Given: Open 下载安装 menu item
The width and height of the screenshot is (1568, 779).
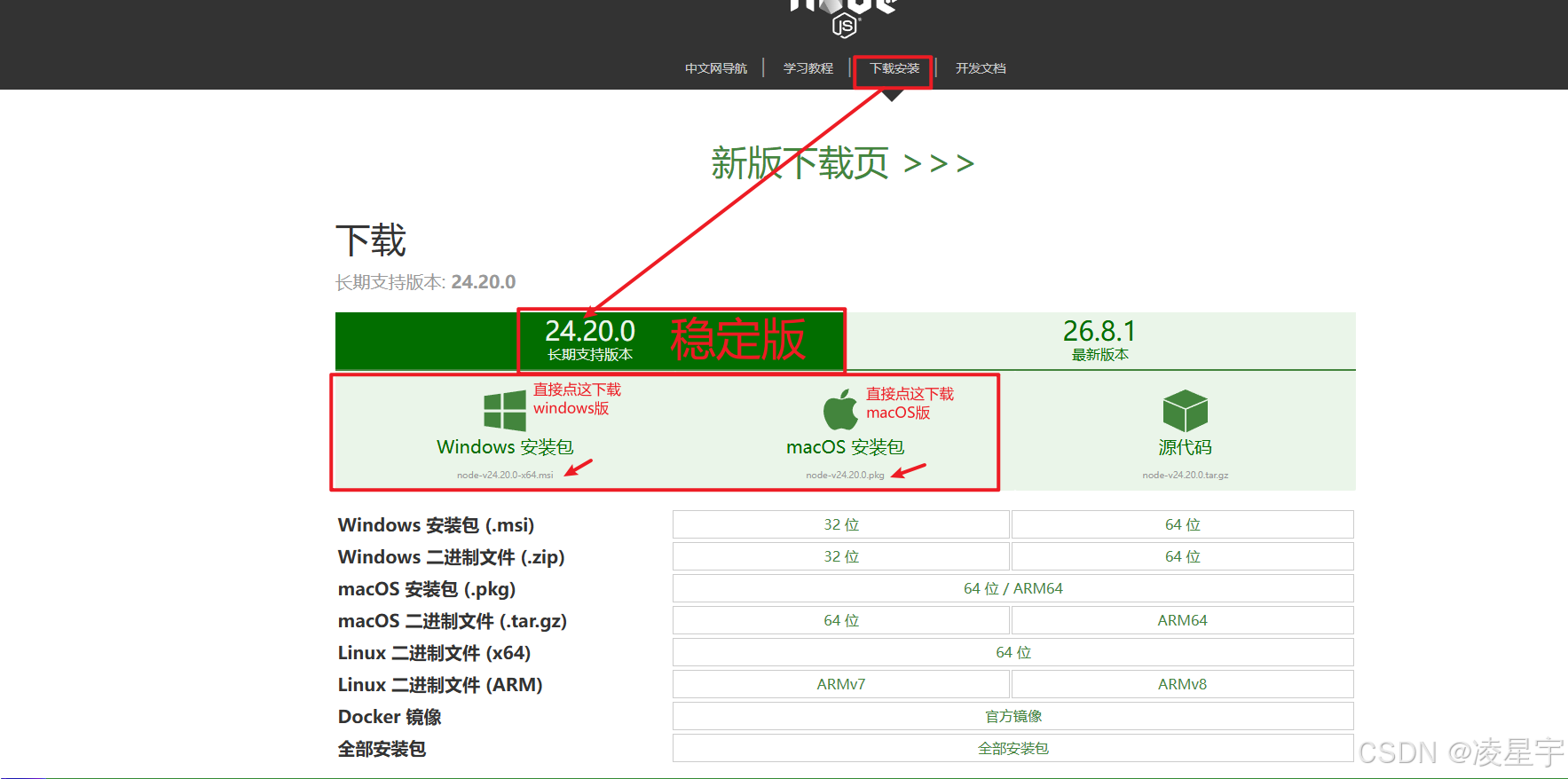Looking at the screenshot, I should point(894,68).
